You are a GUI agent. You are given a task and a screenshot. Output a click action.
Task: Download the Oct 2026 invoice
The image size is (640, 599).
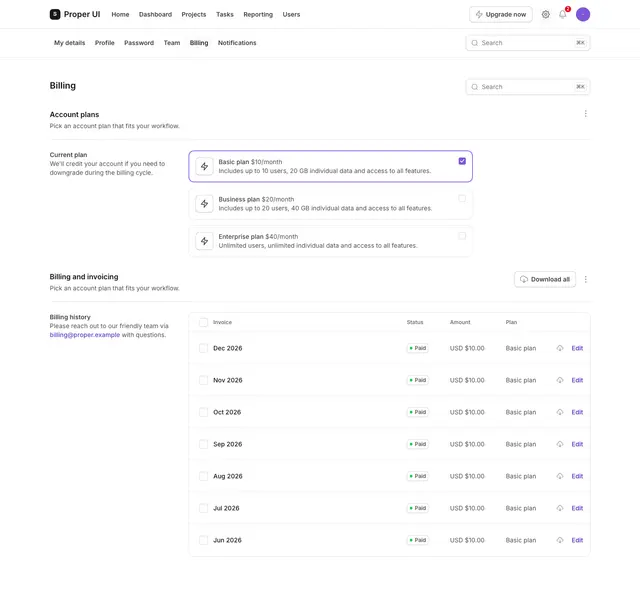click(560, 412)
